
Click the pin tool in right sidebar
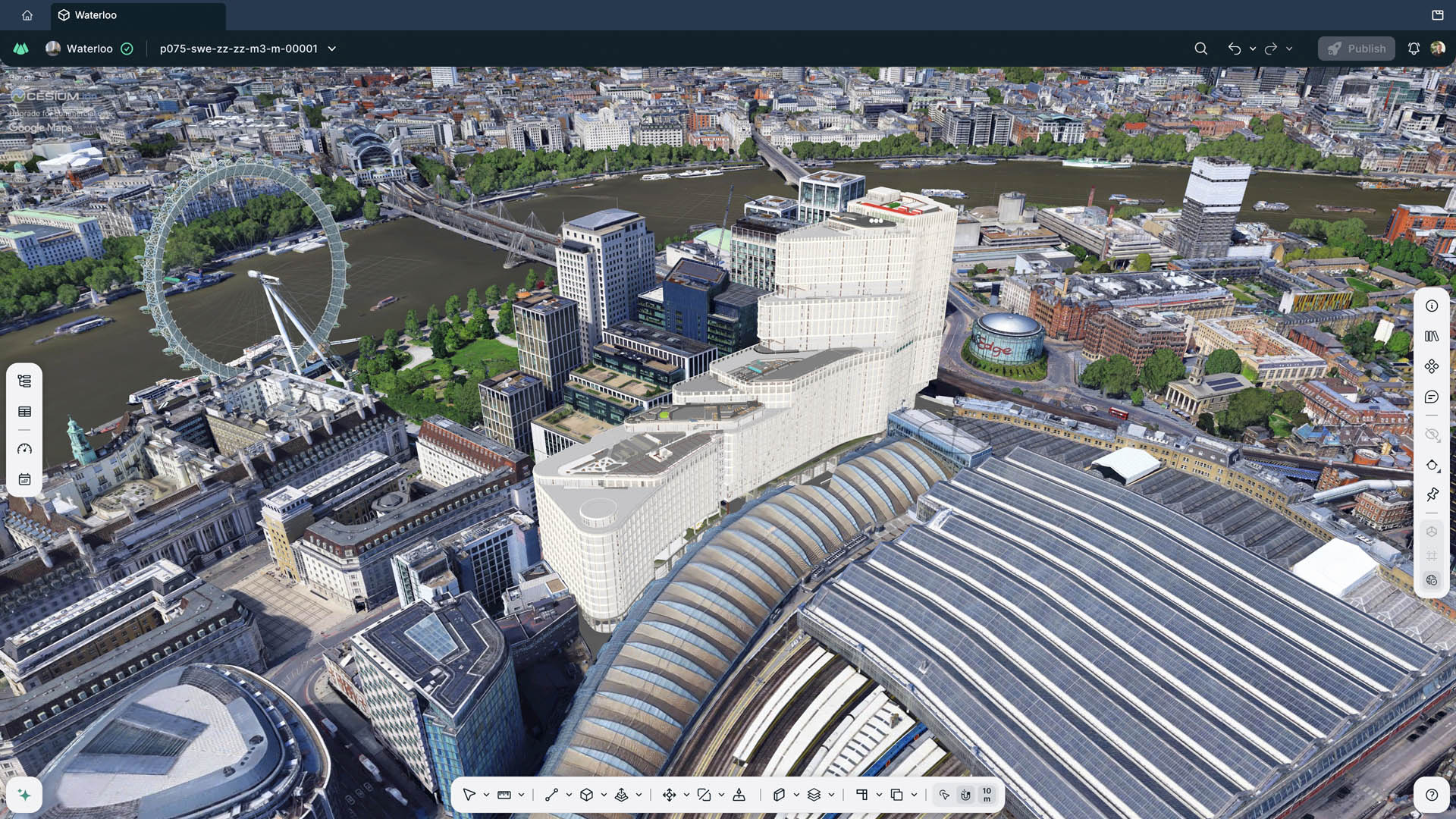pos(1432,495)
